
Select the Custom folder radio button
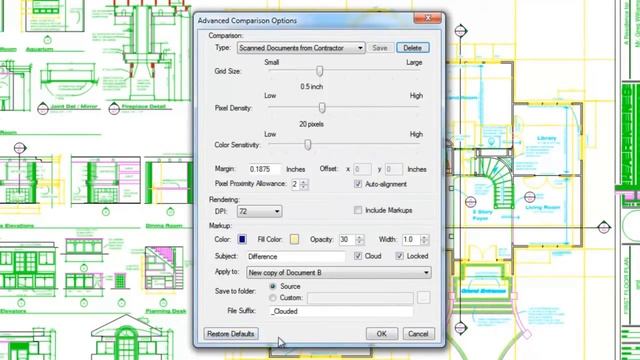pyautogui.click(x=273, y=298)
